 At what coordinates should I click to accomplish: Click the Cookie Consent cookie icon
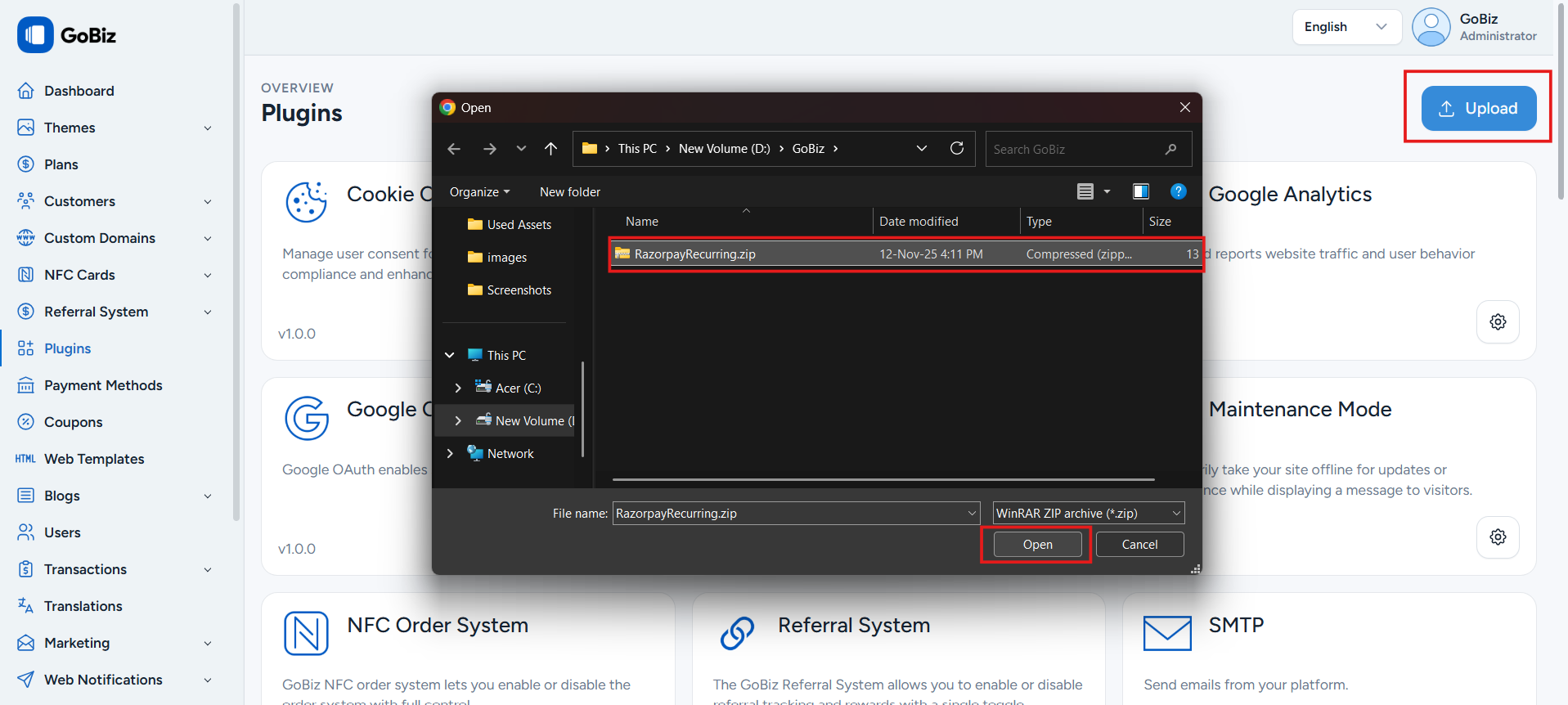[x=307, y=202]
